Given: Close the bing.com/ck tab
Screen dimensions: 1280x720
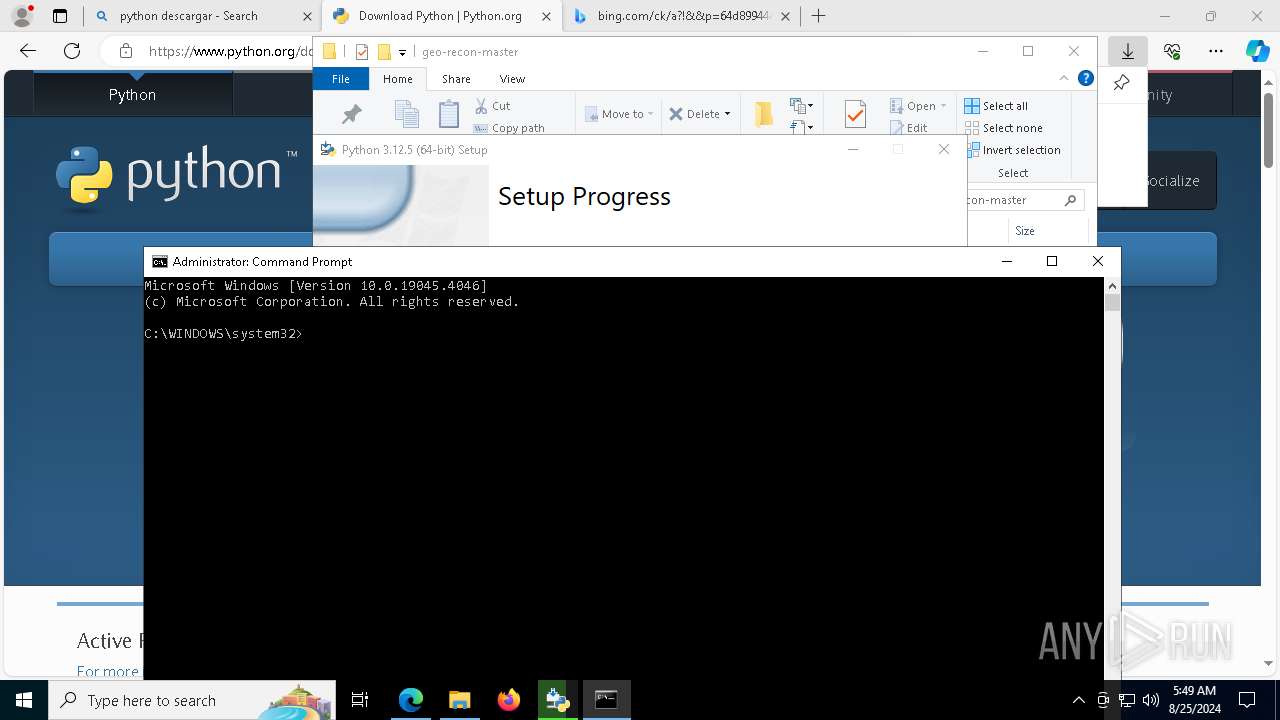Looking at the screenshot, I should (x=785, y=16).
